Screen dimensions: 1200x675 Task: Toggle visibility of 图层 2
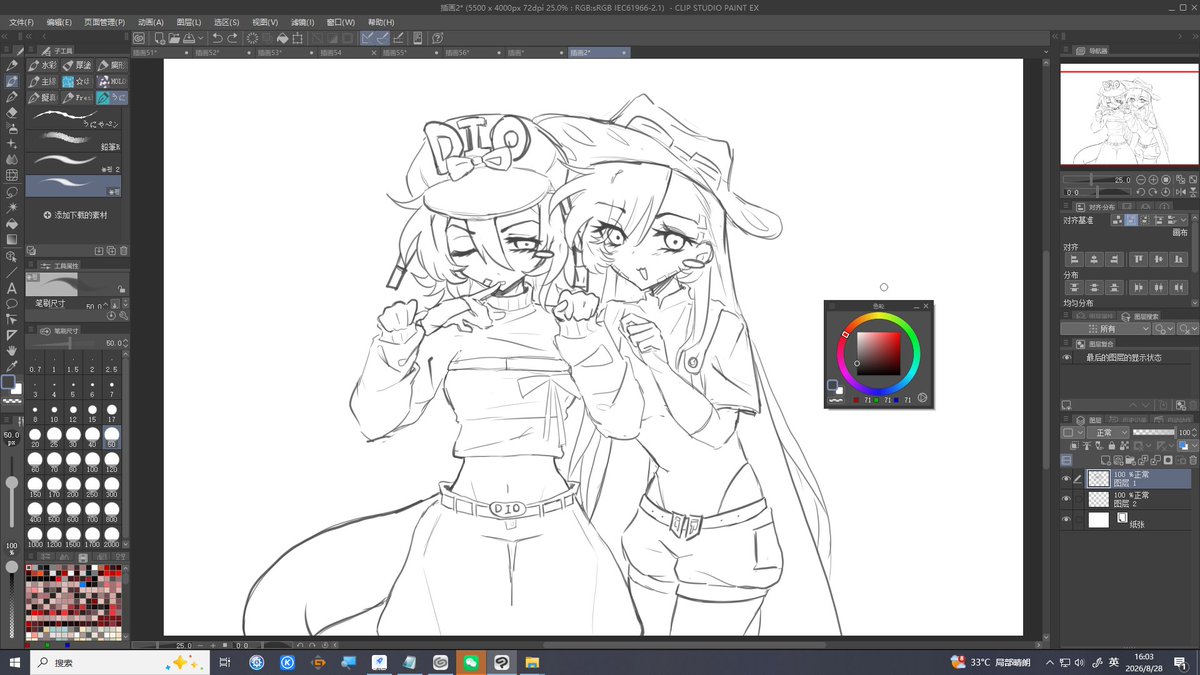(x=1066, y=499)
